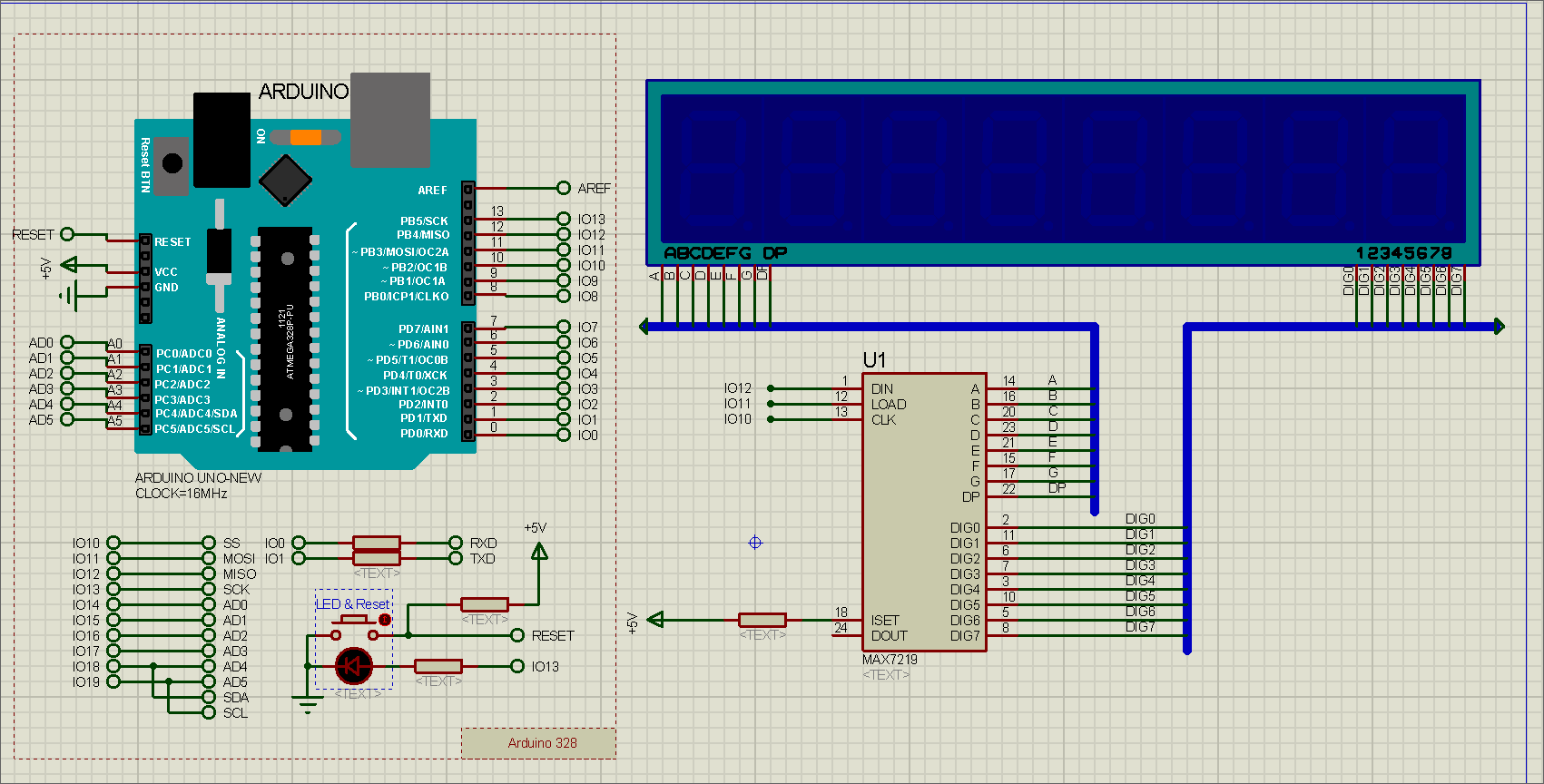Image resolution: width=1544 pixels, height=784 pixels.
Task: Select the RXD terminal circle
Action: (456, 543)
